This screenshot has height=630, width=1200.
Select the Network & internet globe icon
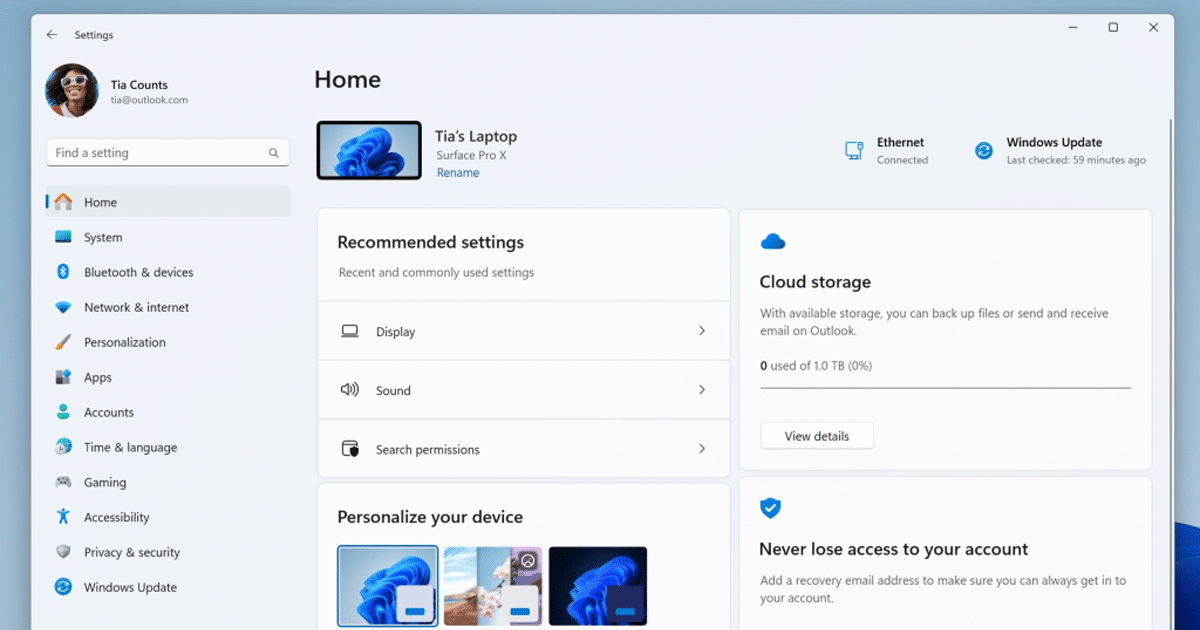point(62,307)
